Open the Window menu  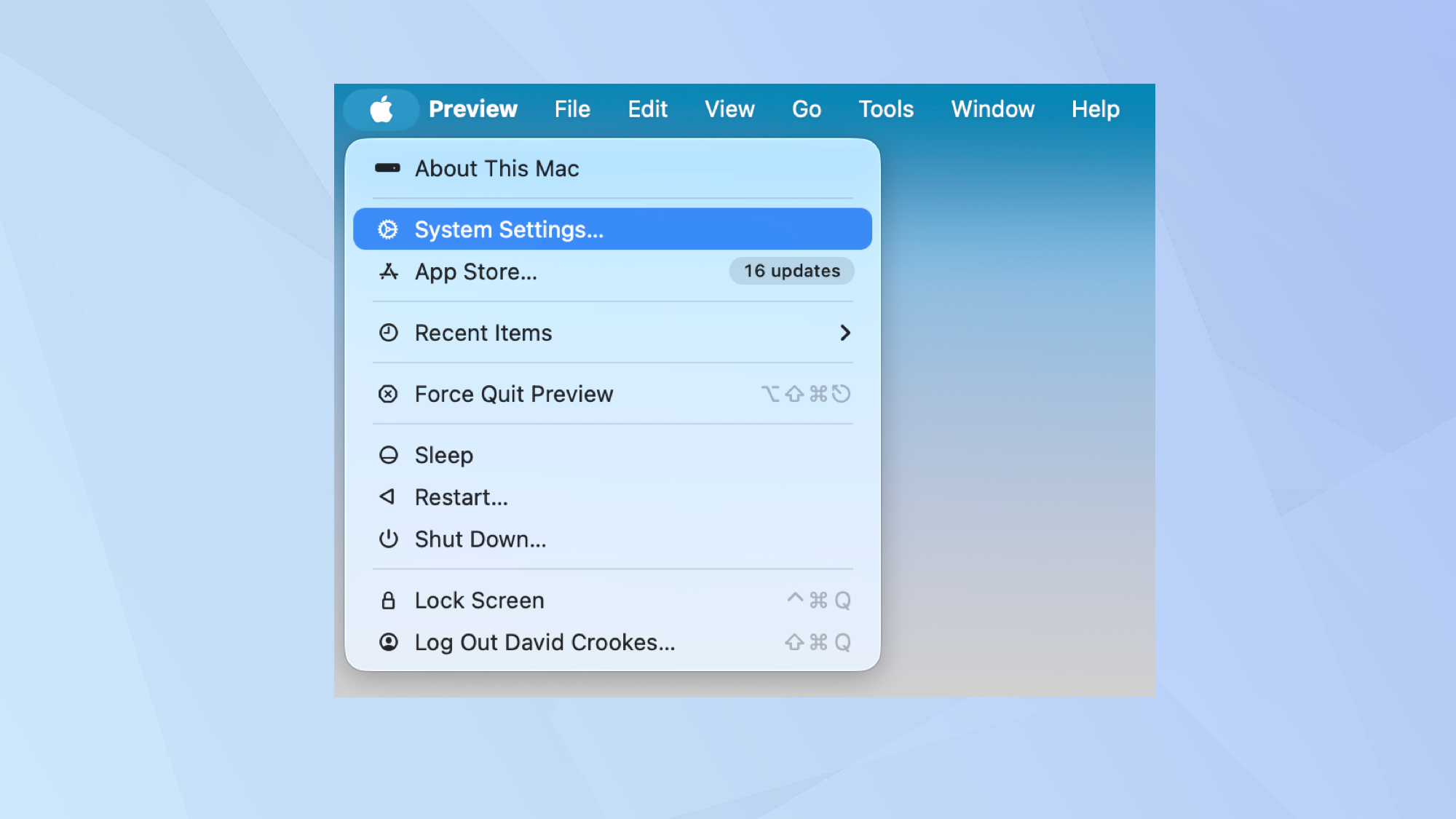[993, 109]
